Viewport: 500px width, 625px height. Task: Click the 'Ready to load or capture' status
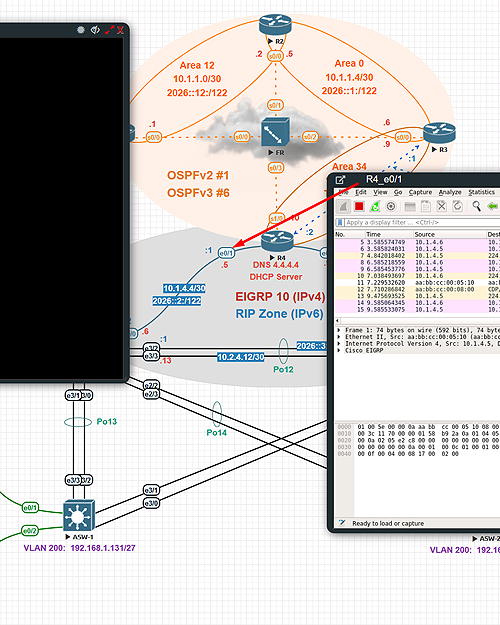388,523
